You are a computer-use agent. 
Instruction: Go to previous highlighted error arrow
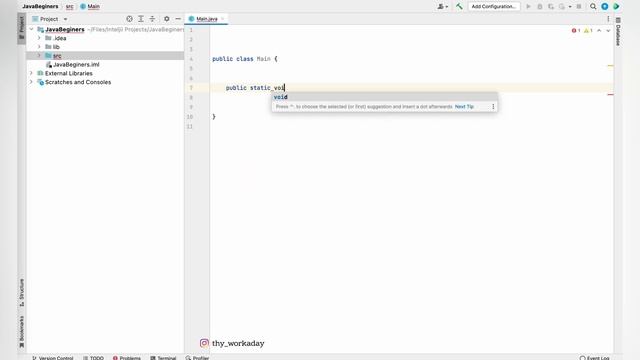tap(599, 31)
